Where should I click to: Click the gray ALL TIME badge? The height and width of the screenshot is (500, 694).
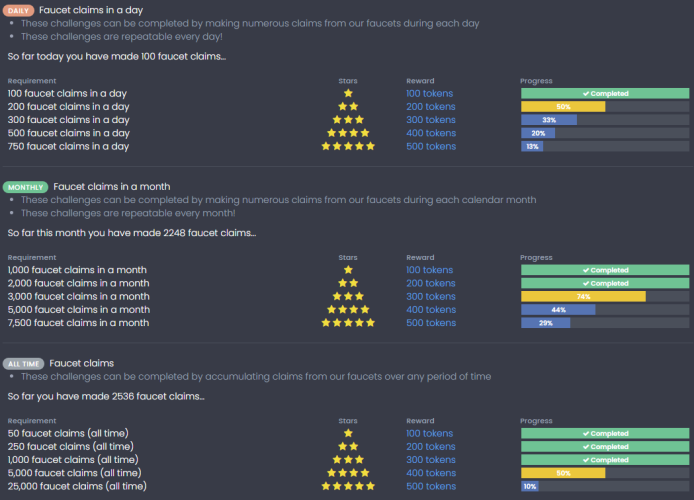click(23, 364)
